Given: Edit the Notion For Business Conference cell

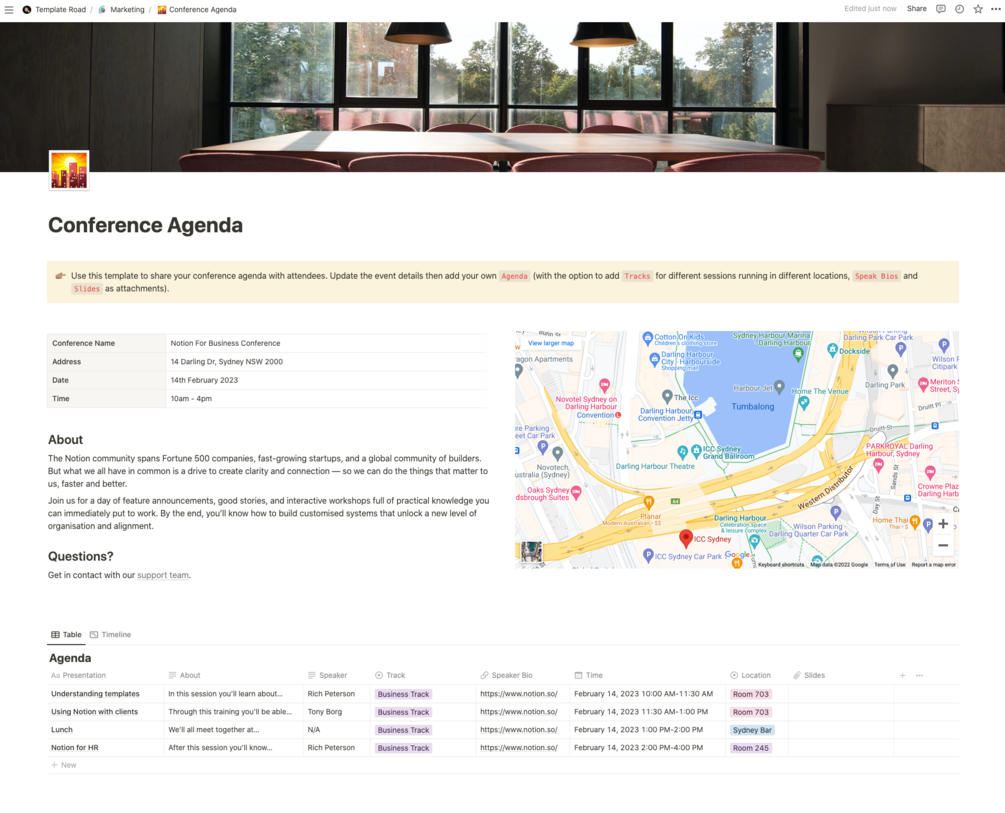Looking at the screenshot, I should (326, 343).
